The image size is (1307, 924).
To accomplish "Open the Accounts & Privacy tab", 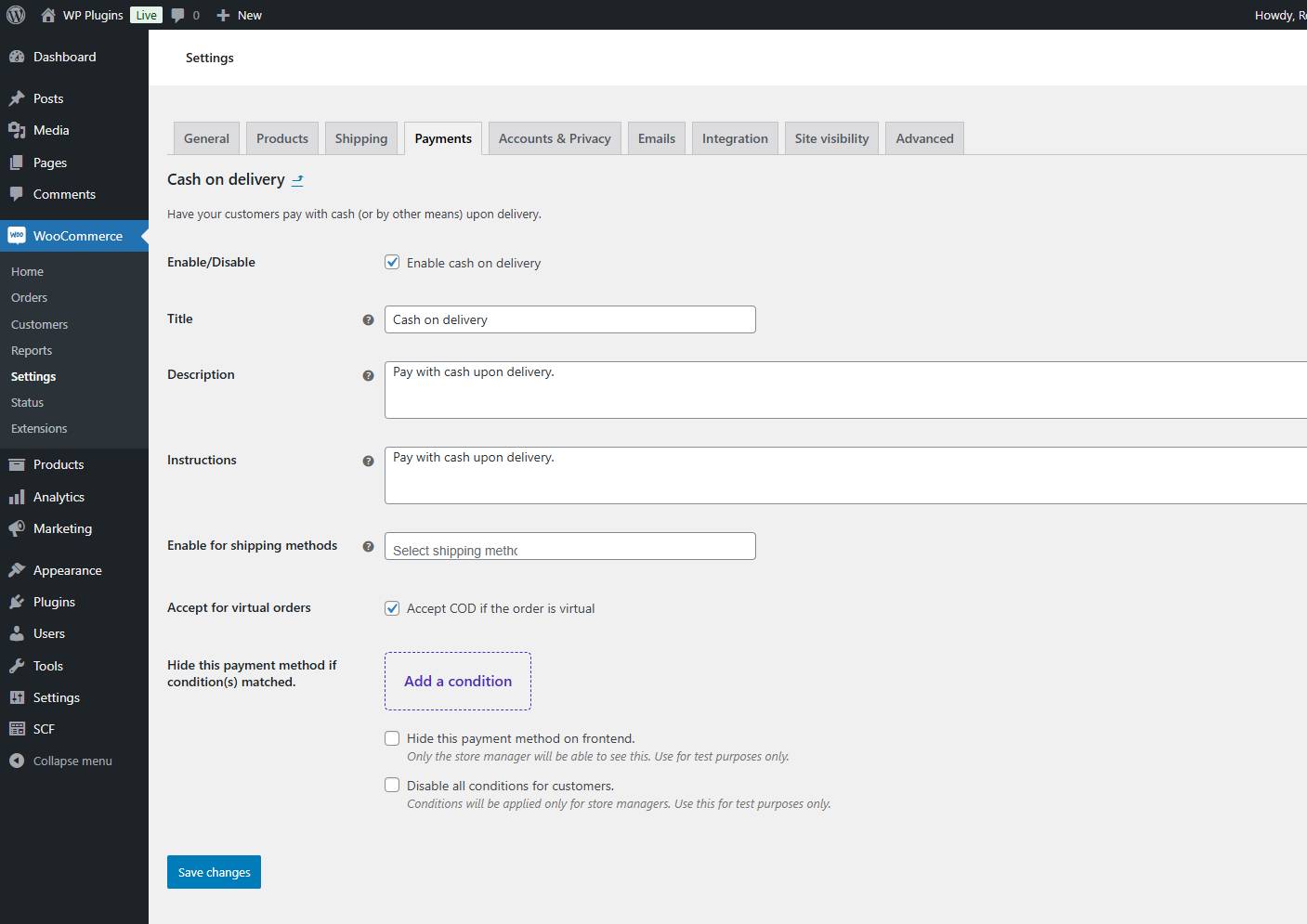I will point(555,138).
